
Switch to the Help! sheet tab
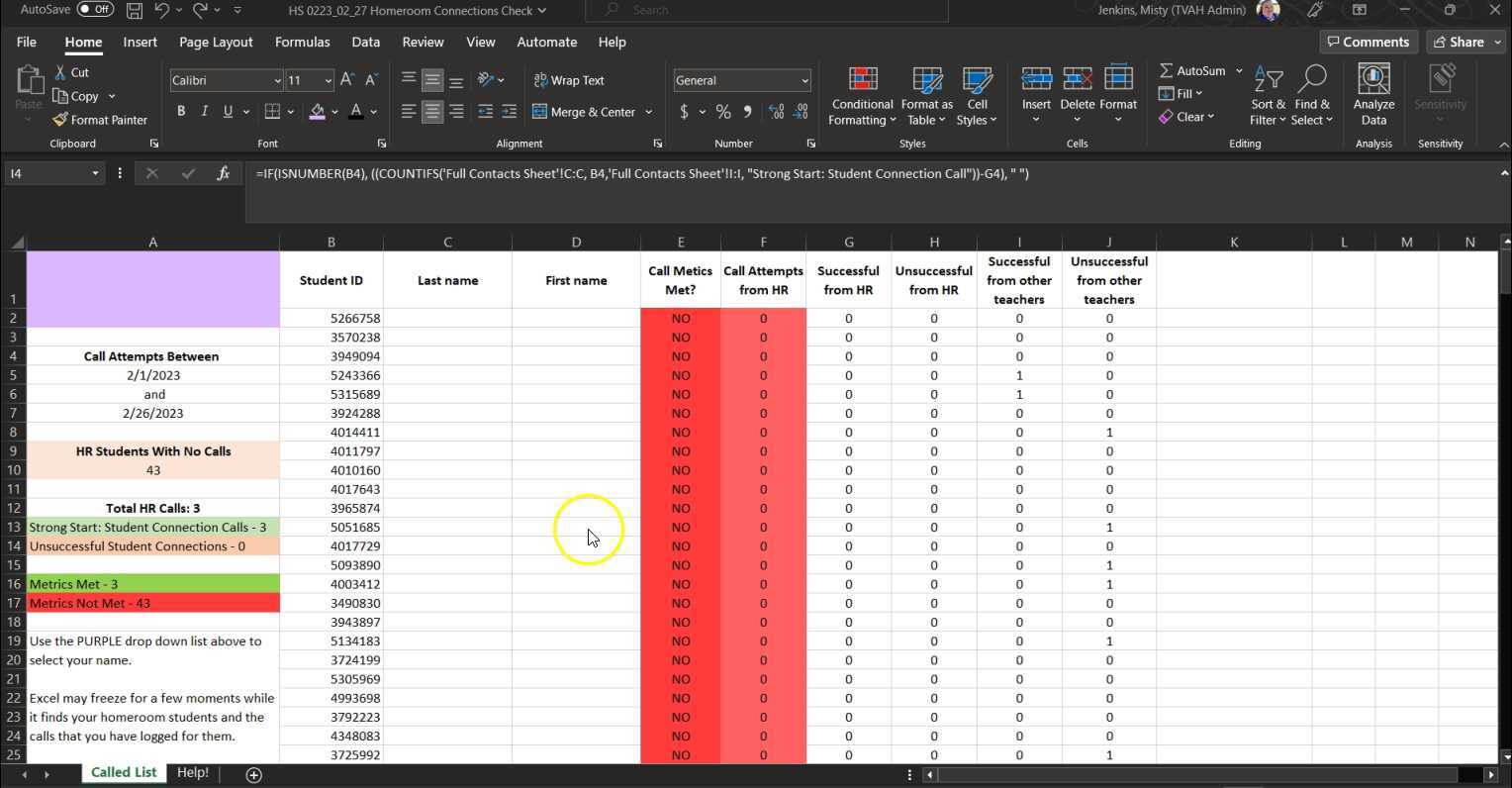(x=192, y=773)
